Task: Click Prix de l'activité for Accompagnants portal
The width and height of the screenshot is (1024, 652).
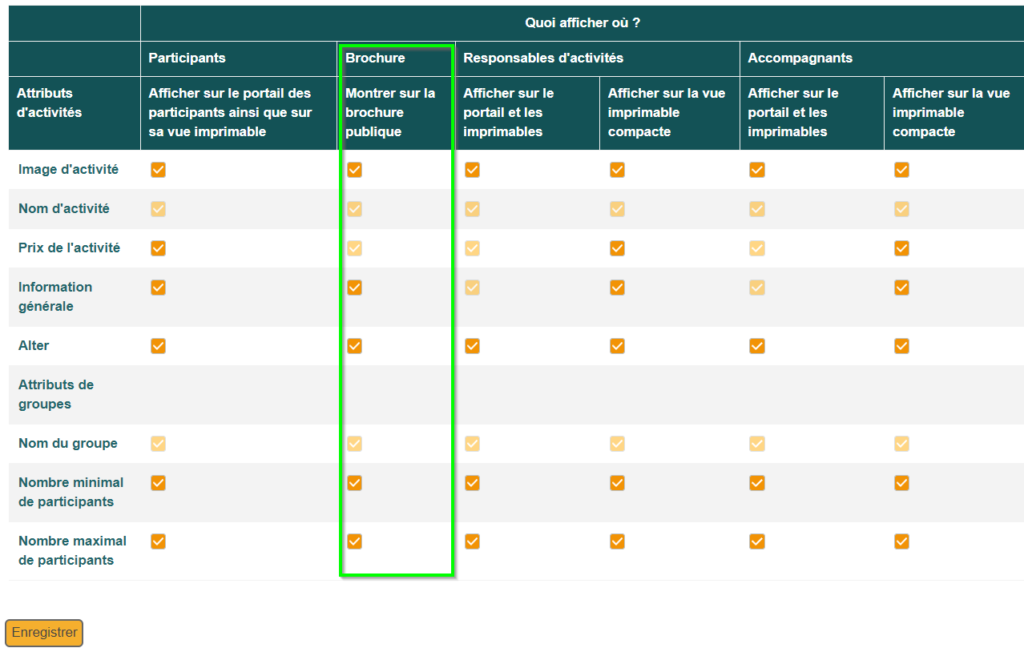Action: tap(757, 248)
